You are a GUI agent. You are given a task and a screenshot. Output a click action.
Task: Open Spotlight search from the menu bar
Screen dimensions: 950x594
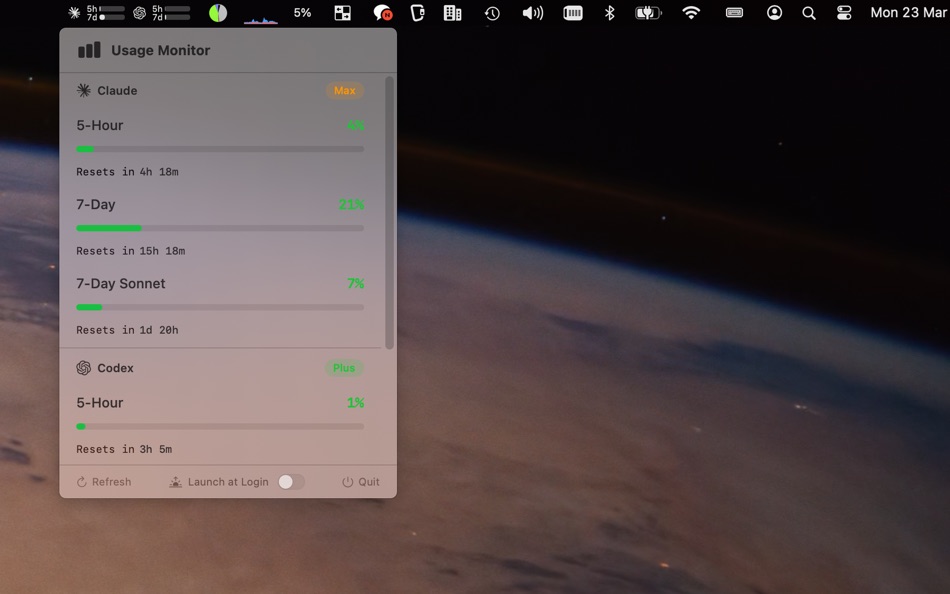click(808, 13)
